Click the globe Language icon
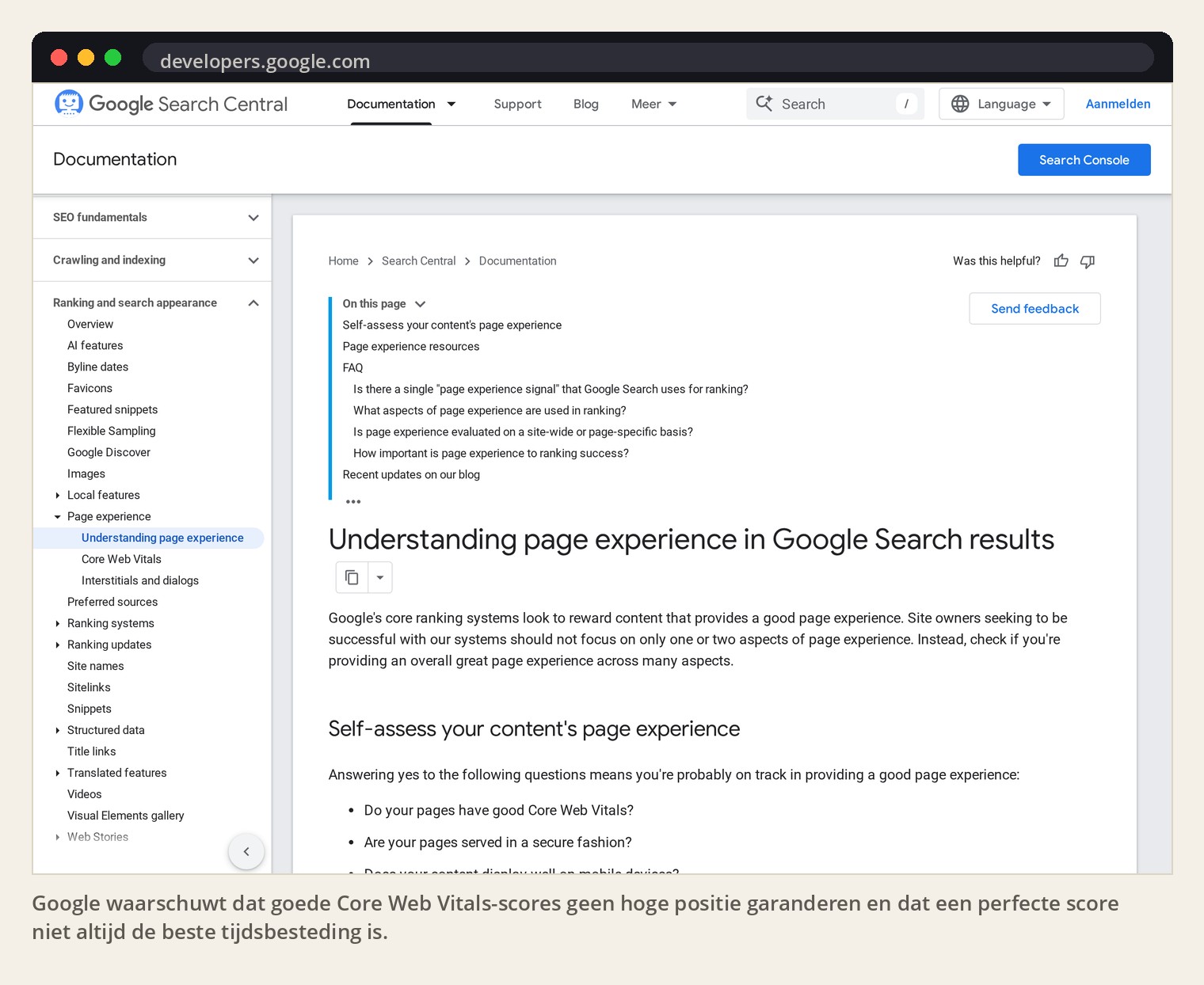Screen dimensions: 1204x985 (x=960, y=104)
